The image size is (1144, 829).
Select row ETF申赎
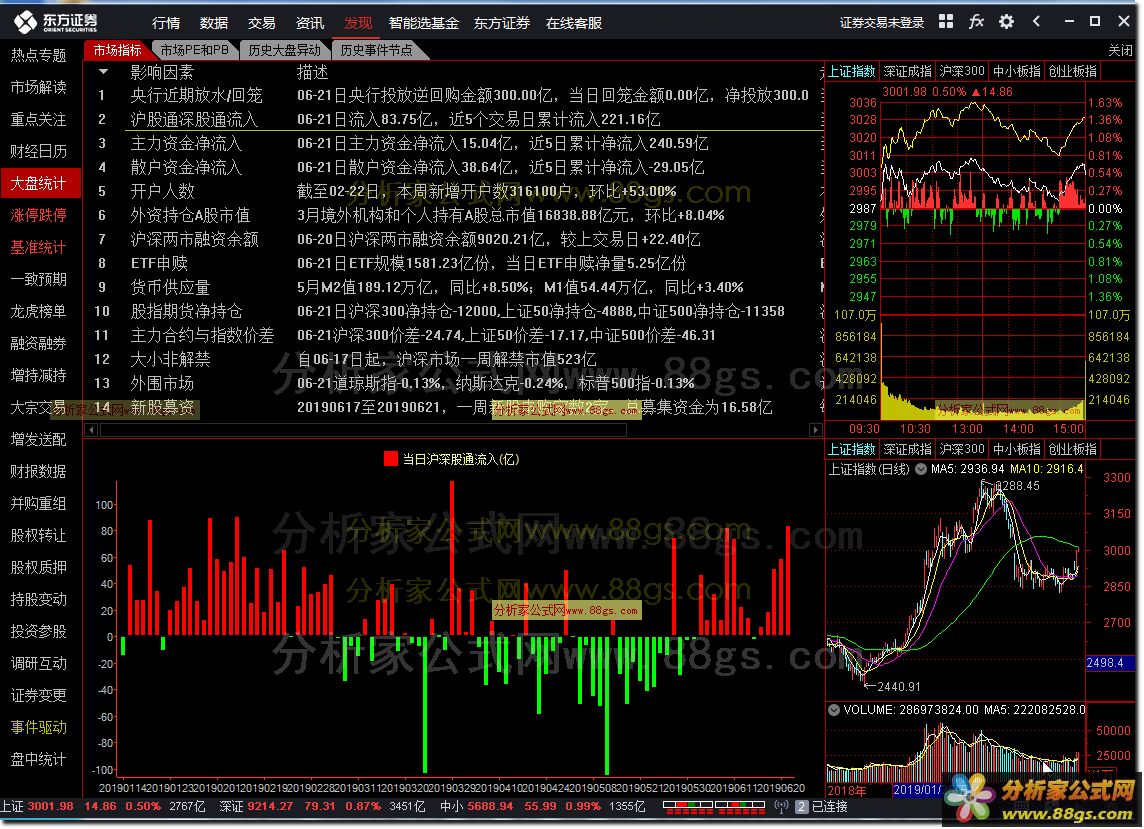[x=454, y=263]
